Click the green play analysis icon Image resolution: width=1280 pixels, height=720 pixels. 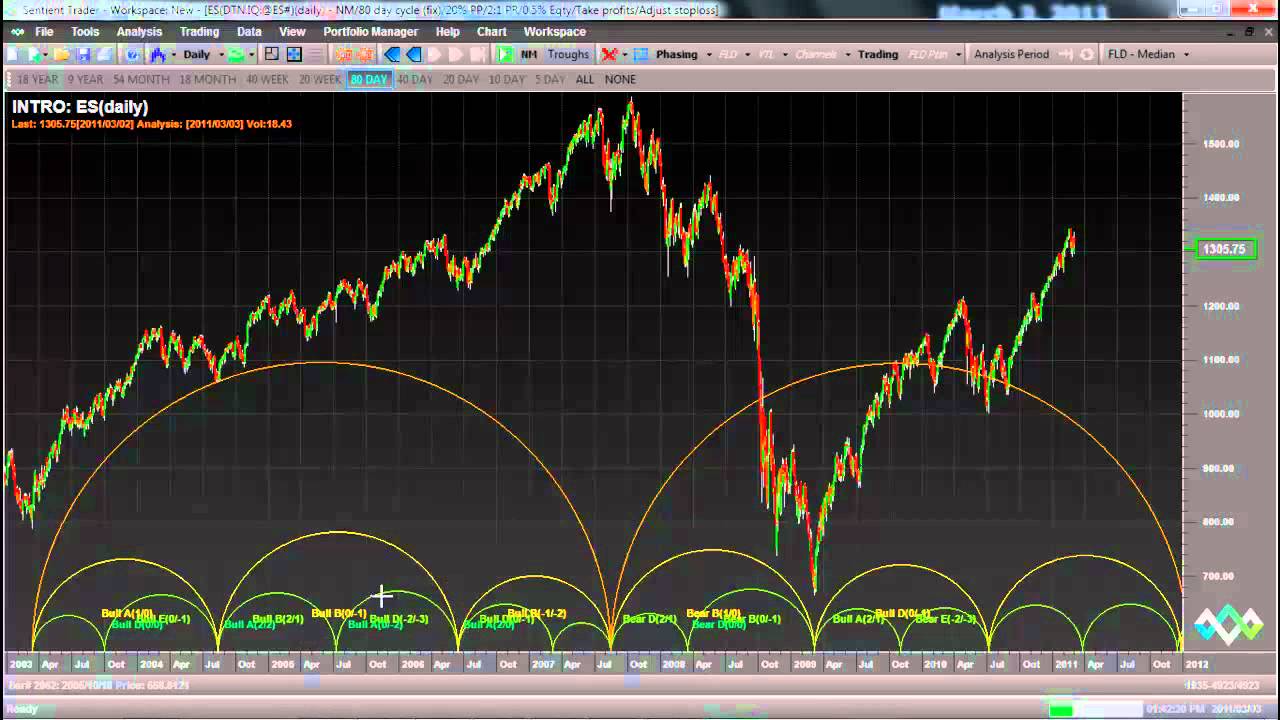[x=505, y=54]
